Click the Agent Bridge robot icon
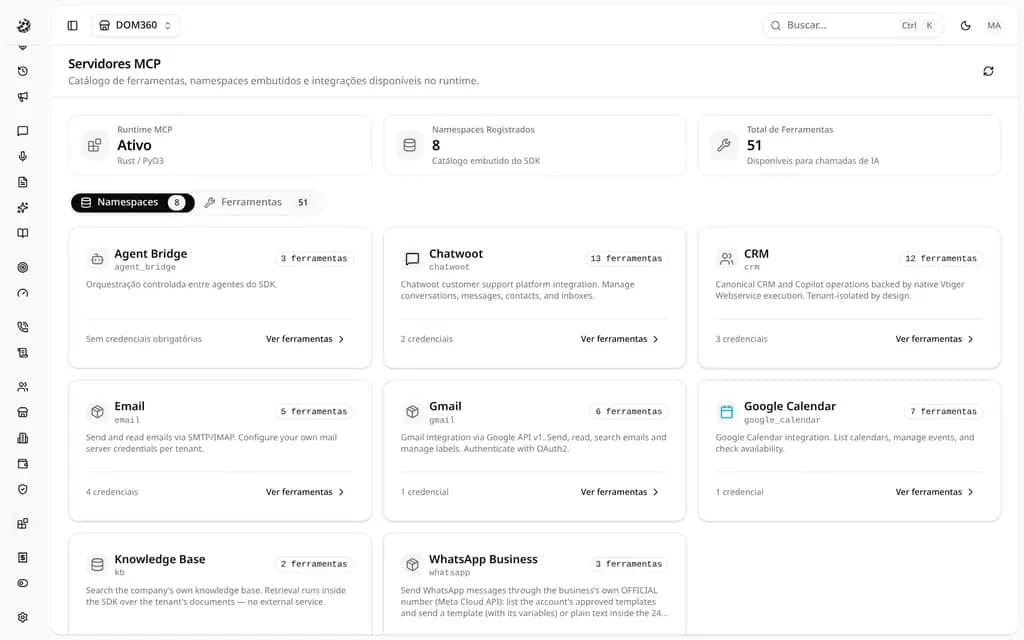The width and height of the screenshot is (1024, 640). 97,259
